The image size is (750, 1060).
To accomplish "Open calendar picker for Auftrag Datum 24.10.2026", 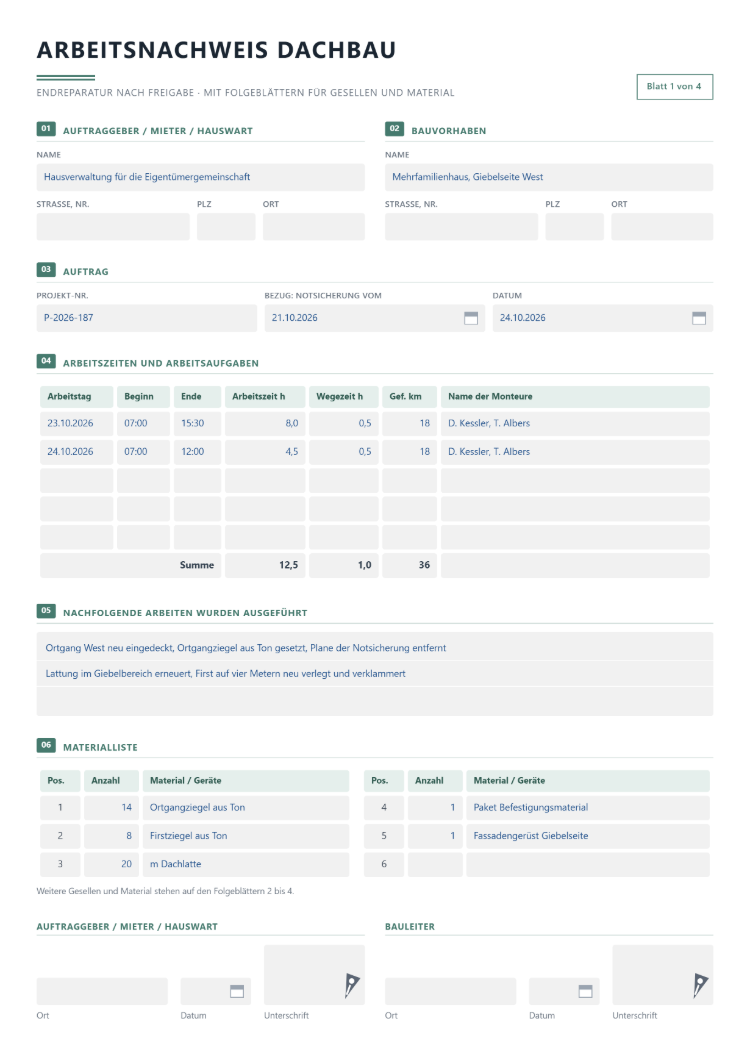I will (699, 318).
